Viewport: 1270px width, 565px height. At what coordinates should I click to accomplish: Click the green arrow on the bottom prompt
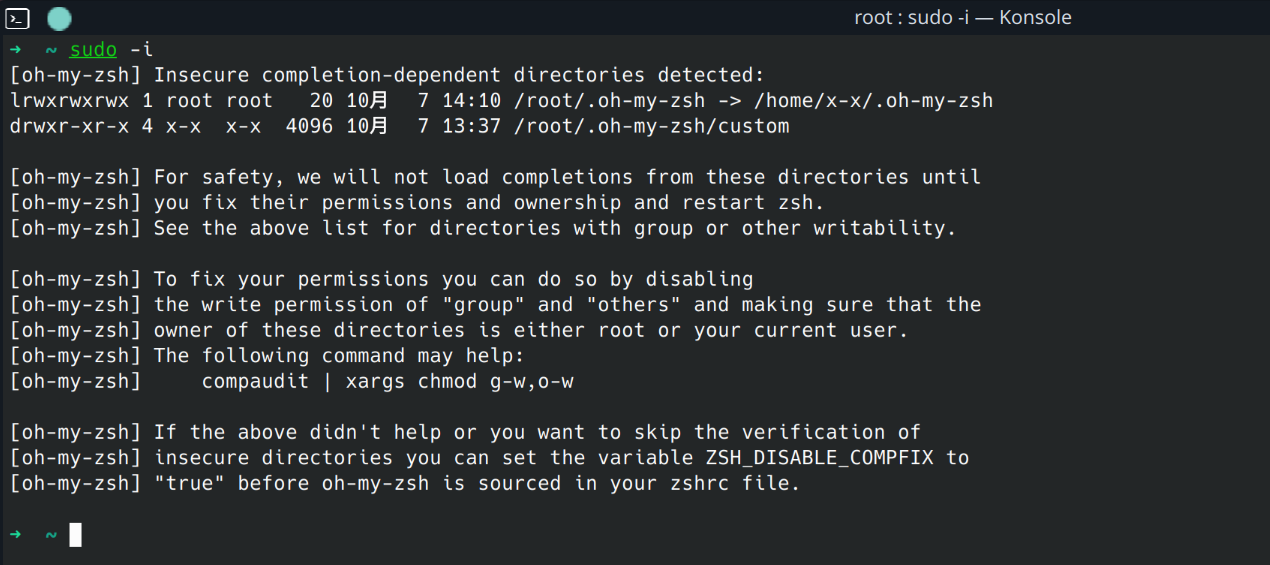point(16,535)
